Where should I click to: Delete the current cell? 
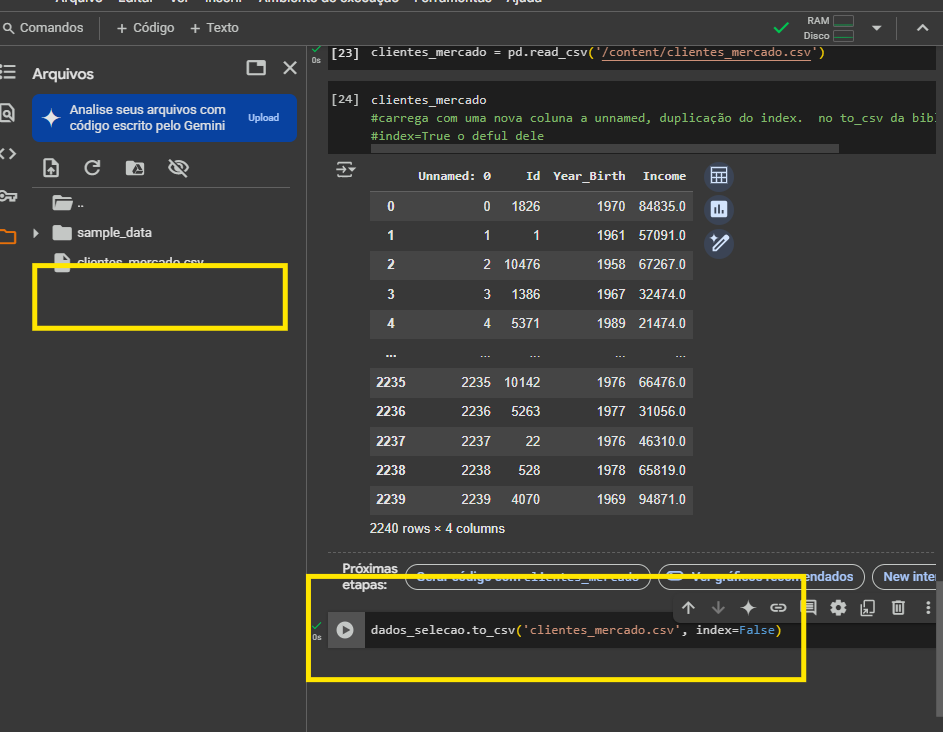(898, 607)
